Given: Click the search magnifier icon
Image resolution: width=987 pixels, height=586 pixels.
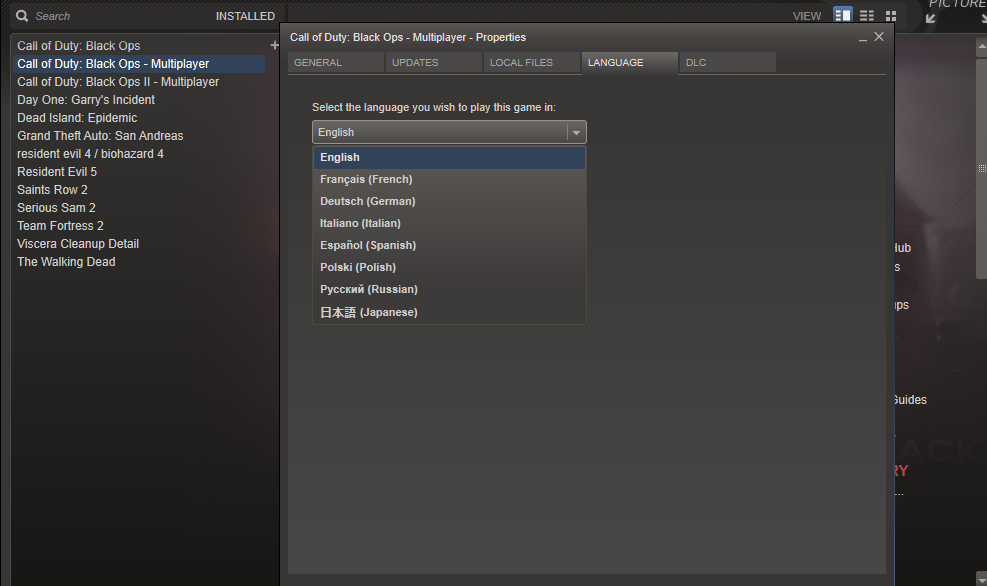Looking at the screenshot, I should [22, 16].
